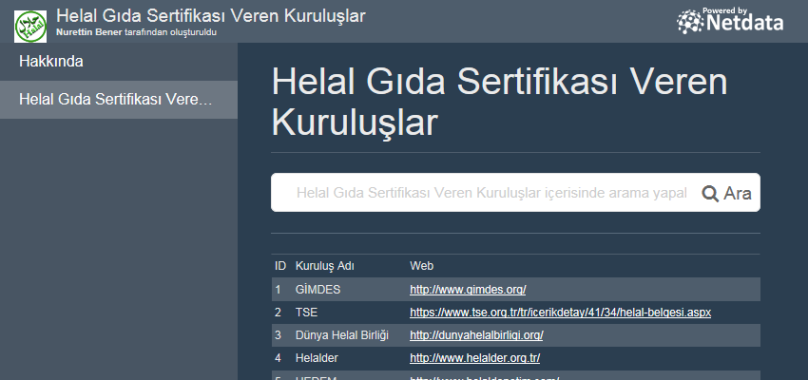This screenshot has width=808, height=380.
Task: Select the GİMDES table cell
Action: tap(318, 290)
